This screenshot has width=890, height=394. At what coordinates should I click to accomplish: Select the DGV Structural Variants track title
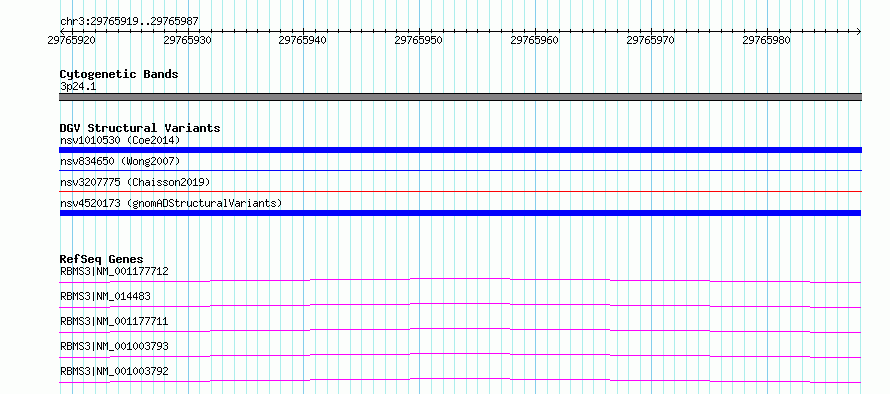[140, 128]
